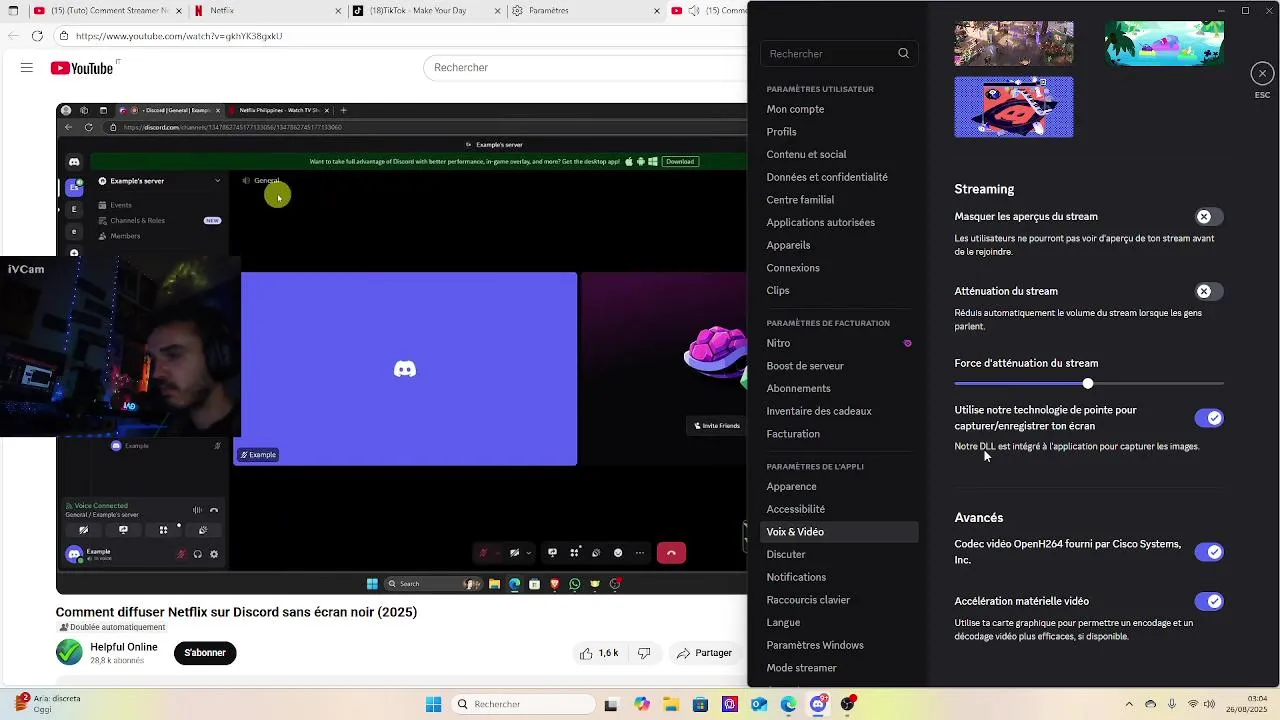Dislike the video with thumbs-down icon

pos(644,653)
